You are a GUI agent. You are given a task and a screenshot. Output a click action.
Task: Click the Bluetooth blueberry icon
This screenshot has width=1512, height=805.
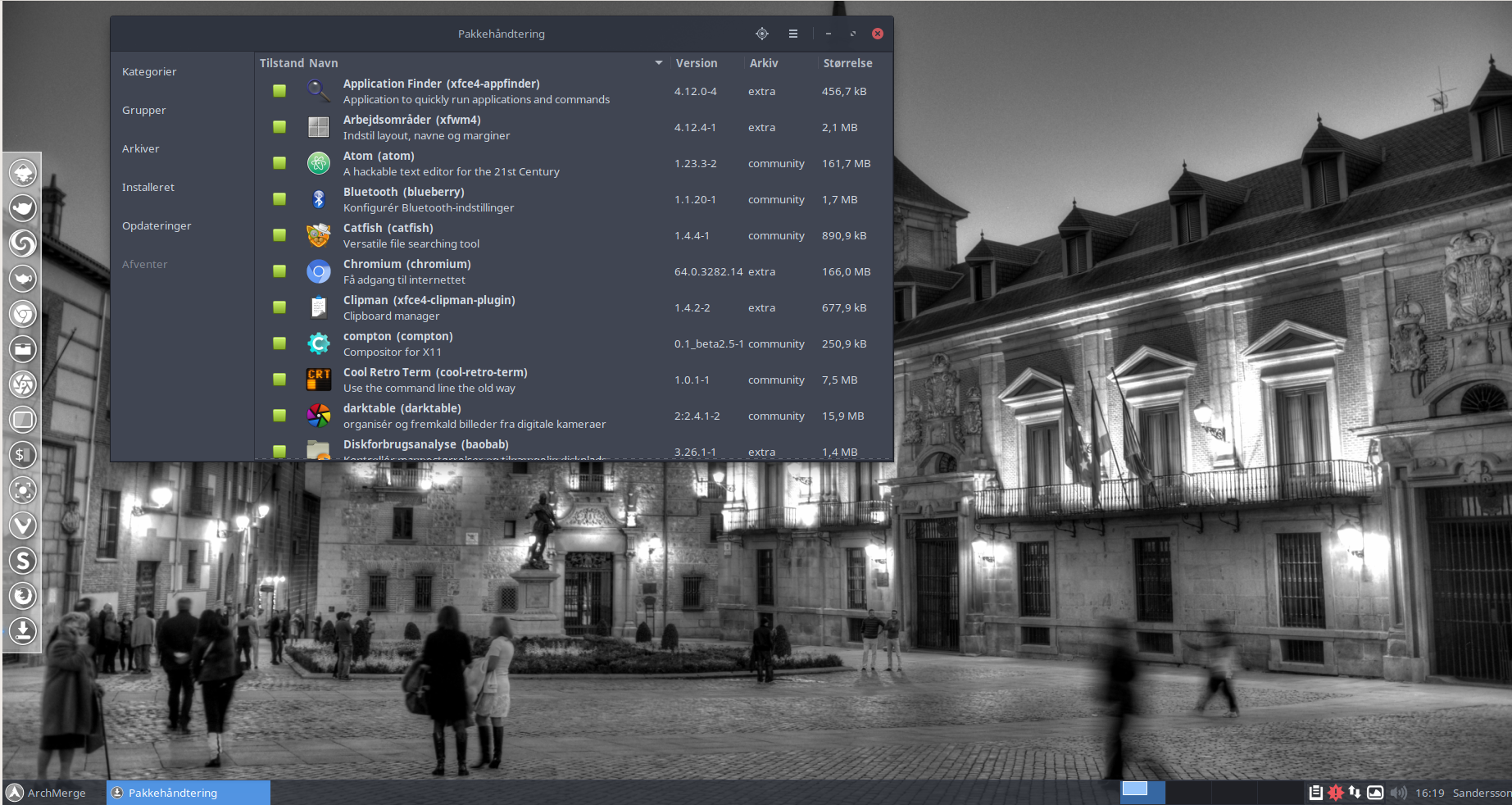click(319, 198)
